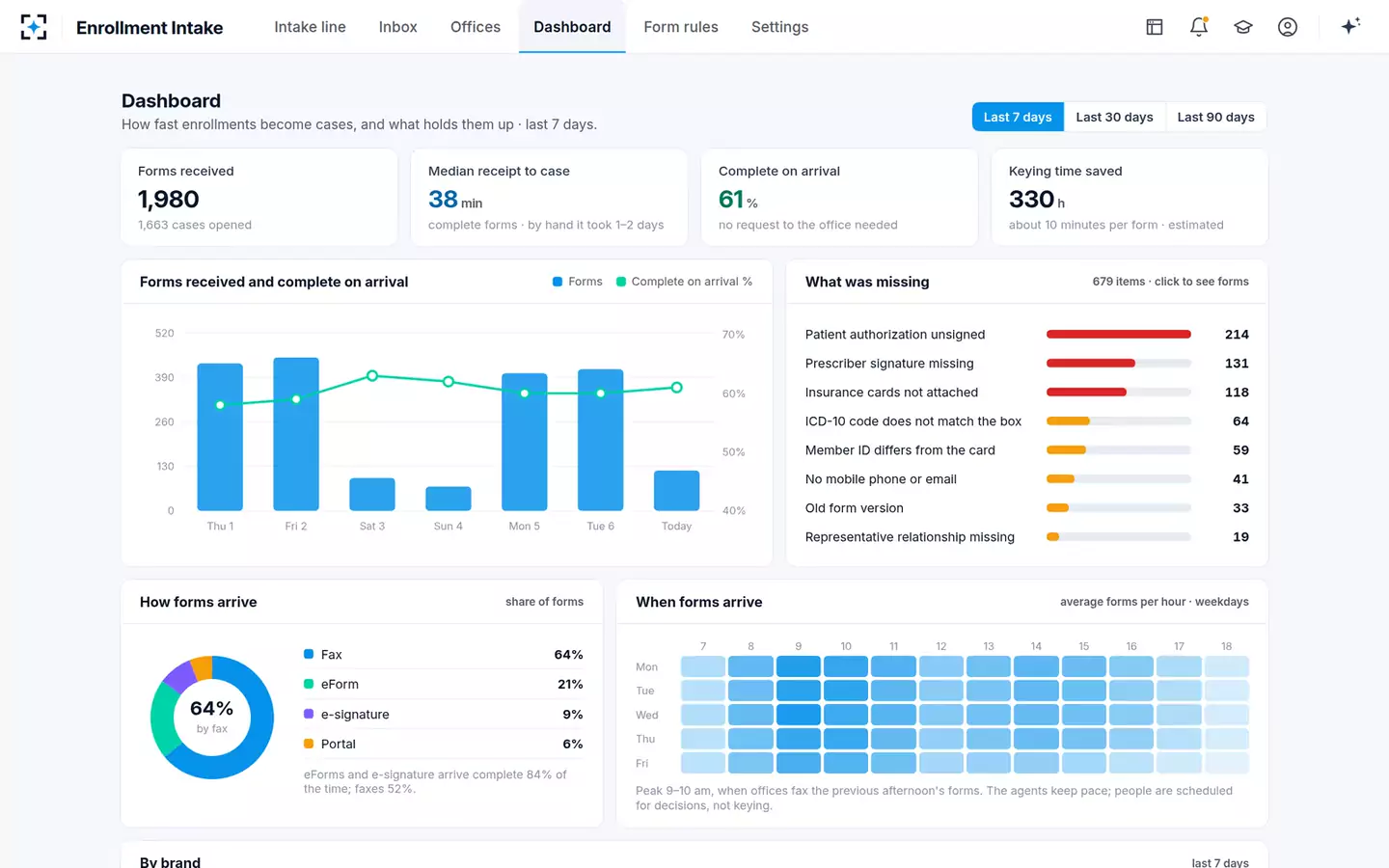Click the eForm color swatch

point(309,684)
